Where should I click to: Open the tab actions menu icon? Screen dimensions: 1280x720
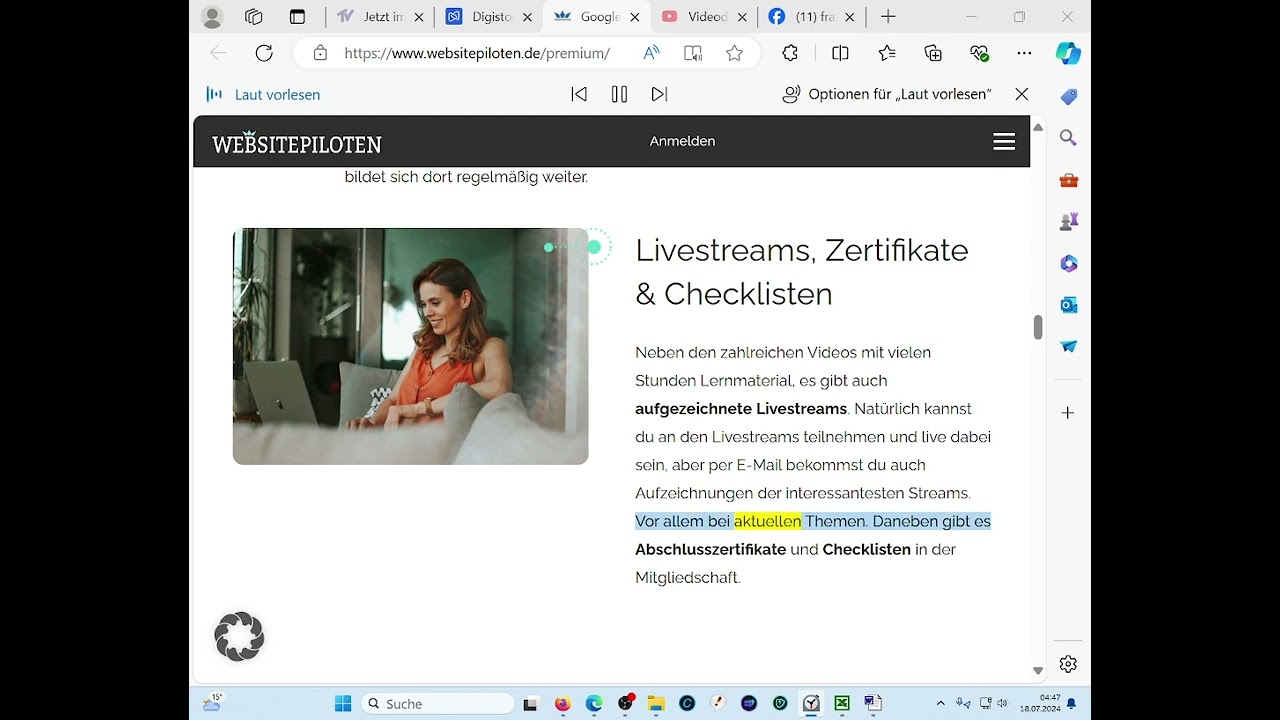pos(297,17)
